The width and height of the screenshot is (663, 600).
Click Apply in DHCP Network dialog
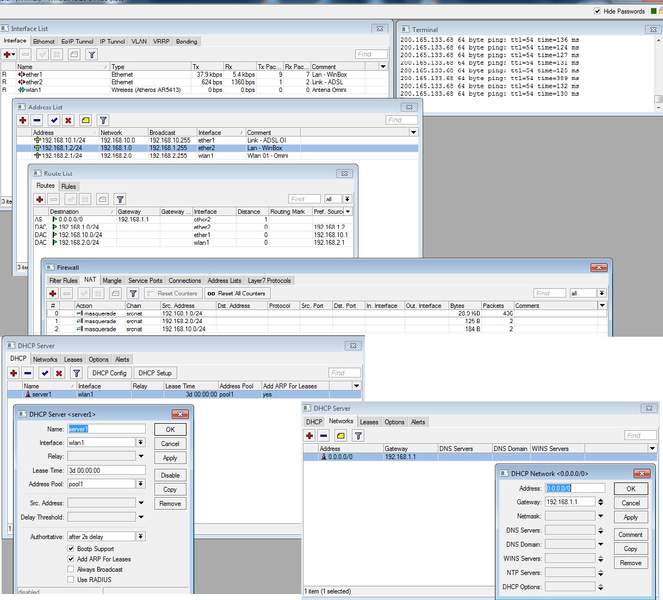[x=631, y=517]
